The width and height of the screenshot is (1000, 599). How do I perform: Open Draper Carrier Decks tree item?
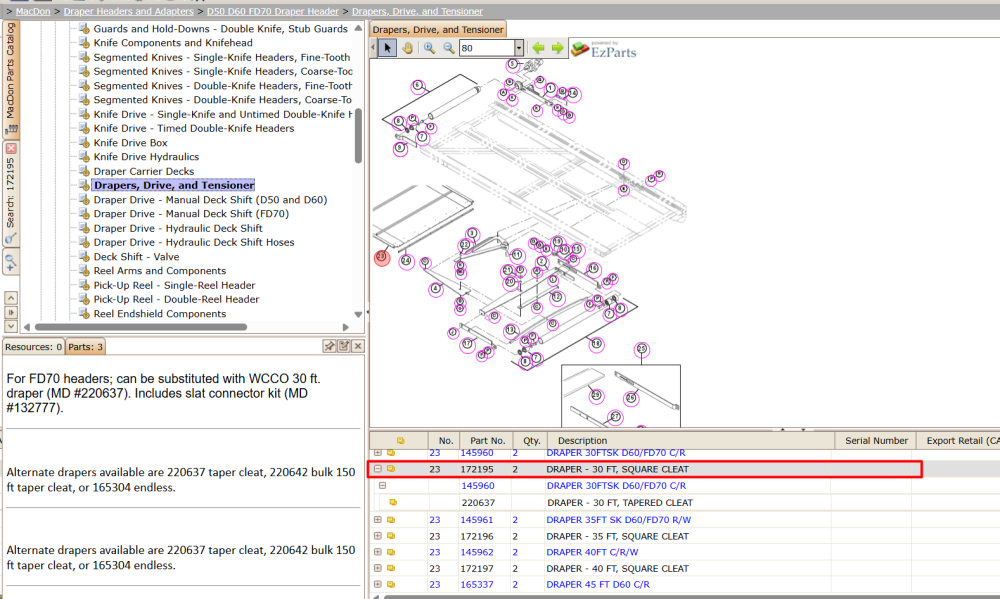coord(143,171)
